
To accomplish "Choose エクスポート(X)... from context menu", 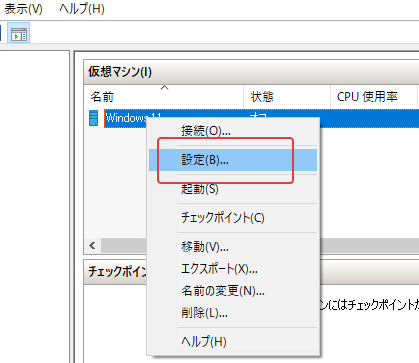I will [x=233, y=269].
